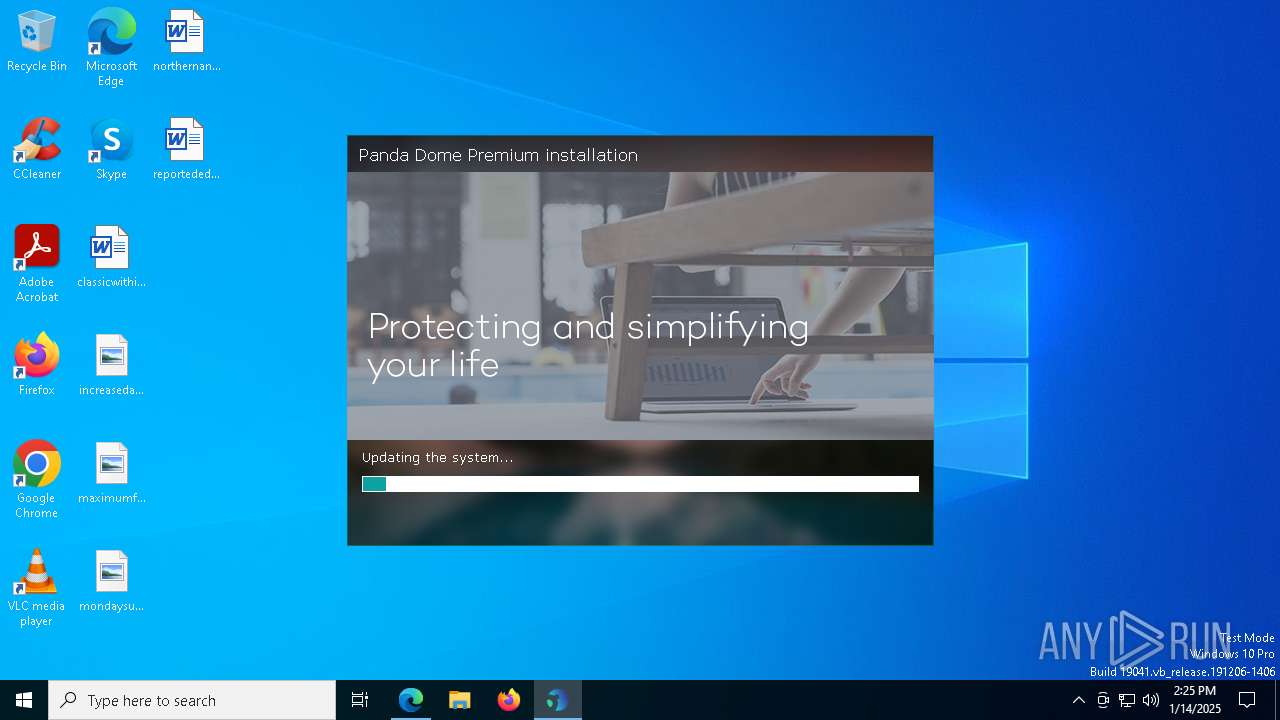The height and width of the screenshot is (720, 1280).
Task: Select the mondaysu... image file
Action: (111, 581)
